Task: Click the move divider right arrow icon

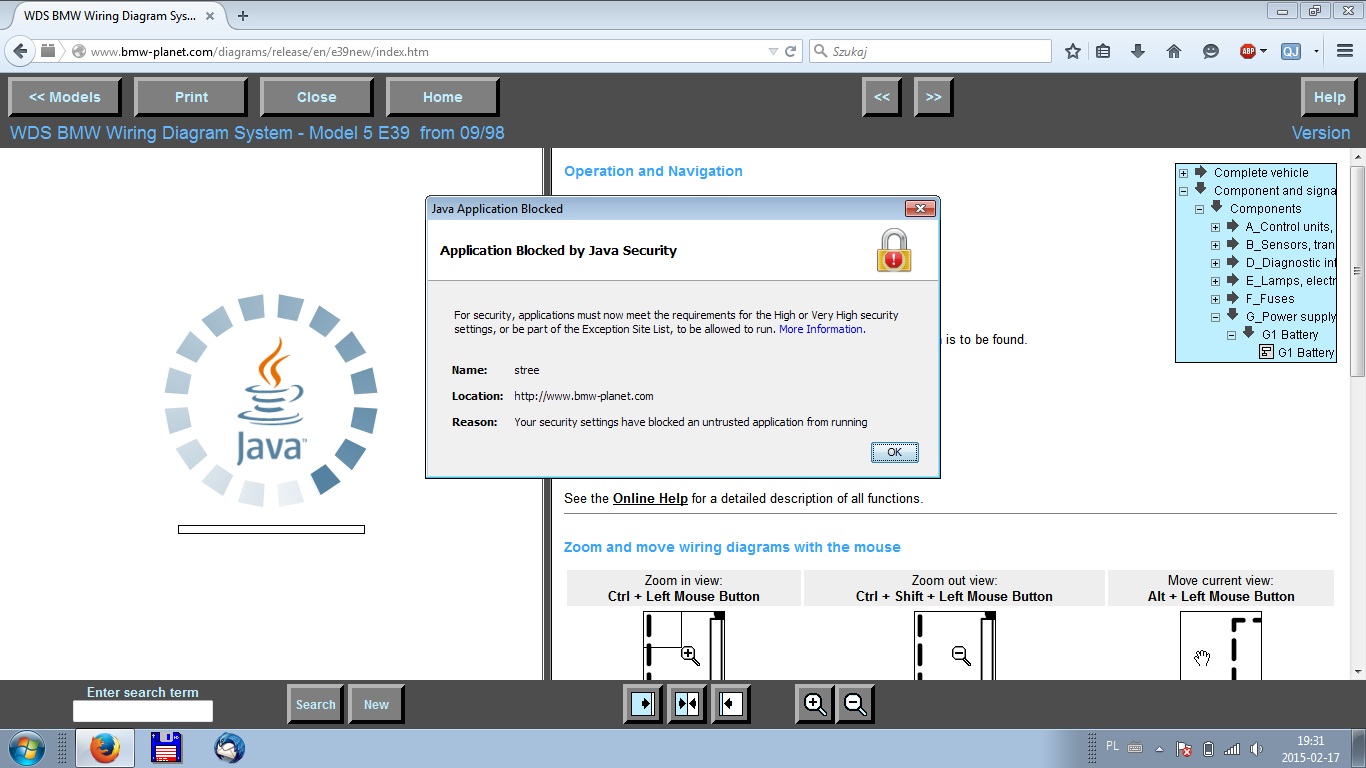Action: click(643, 704)
